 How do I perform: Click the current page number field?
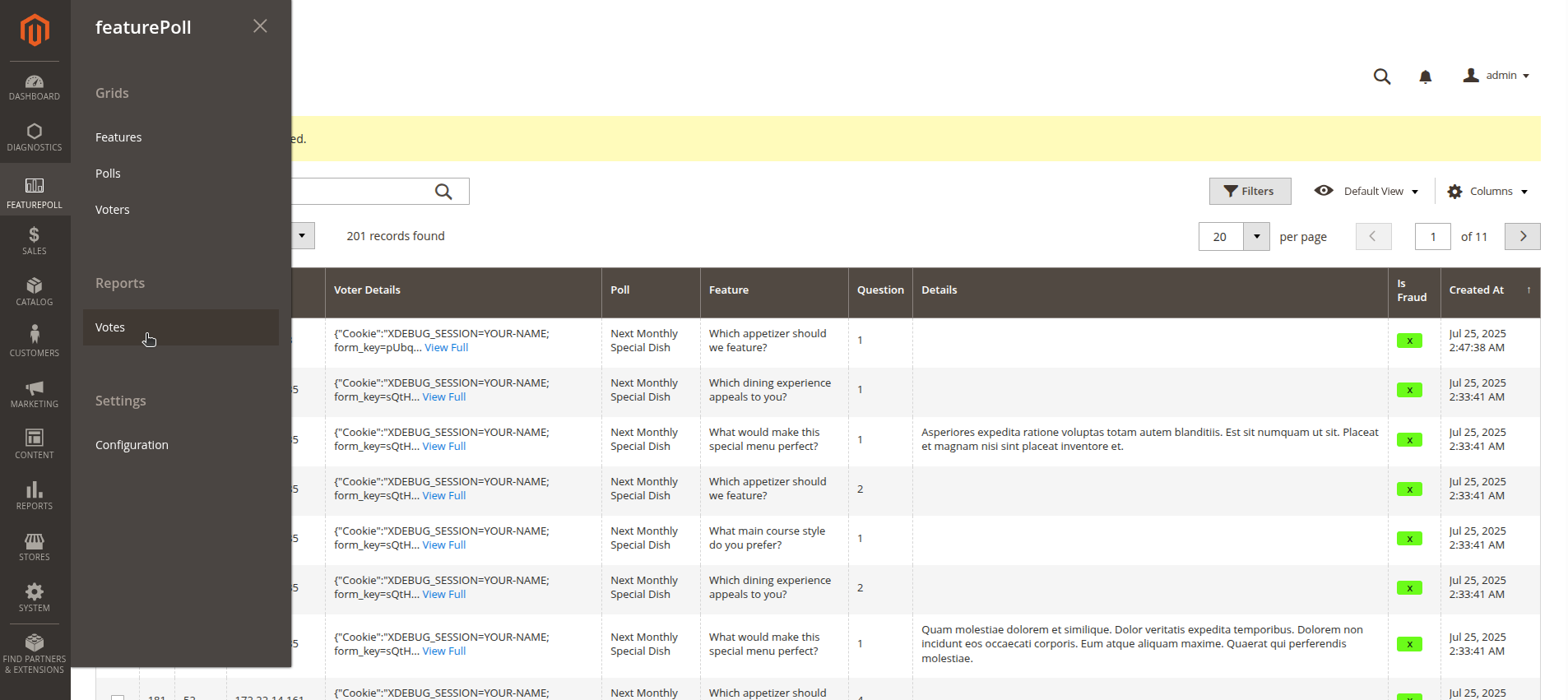click(x=1432, y=237)
